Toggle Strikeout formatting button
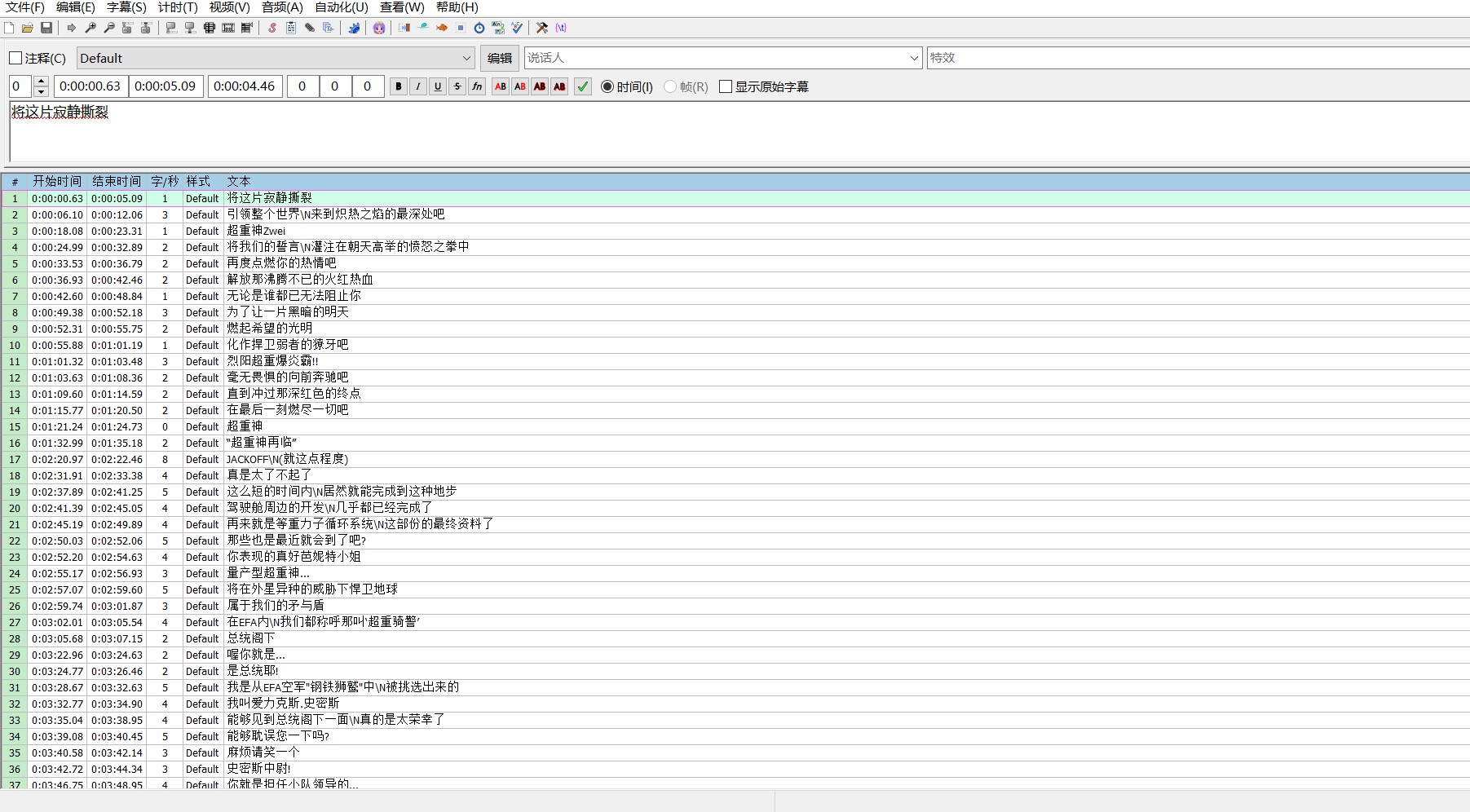This screenshot has width=1470, height=812. pos(457,86)
